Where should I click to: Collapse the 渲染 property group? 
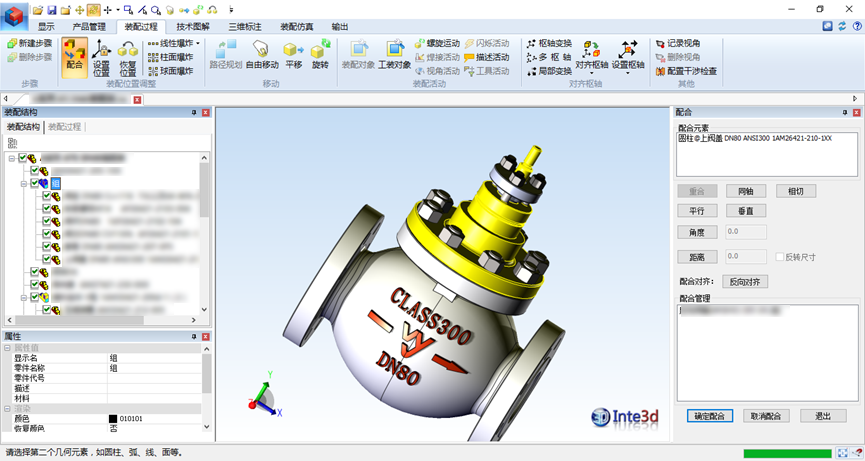[7, 409]
